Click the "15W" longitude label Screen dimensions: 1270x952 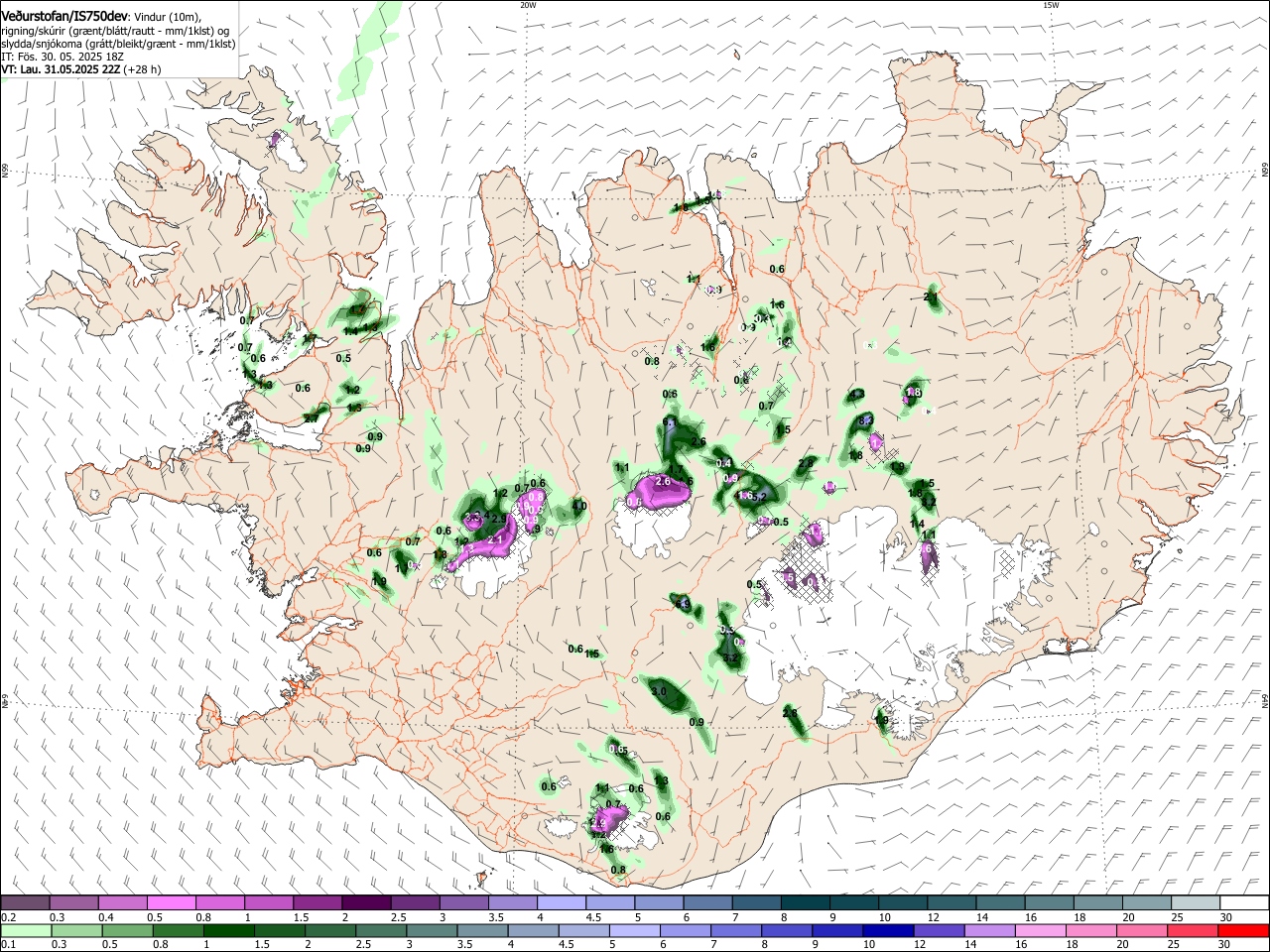tap(1051, 5)
